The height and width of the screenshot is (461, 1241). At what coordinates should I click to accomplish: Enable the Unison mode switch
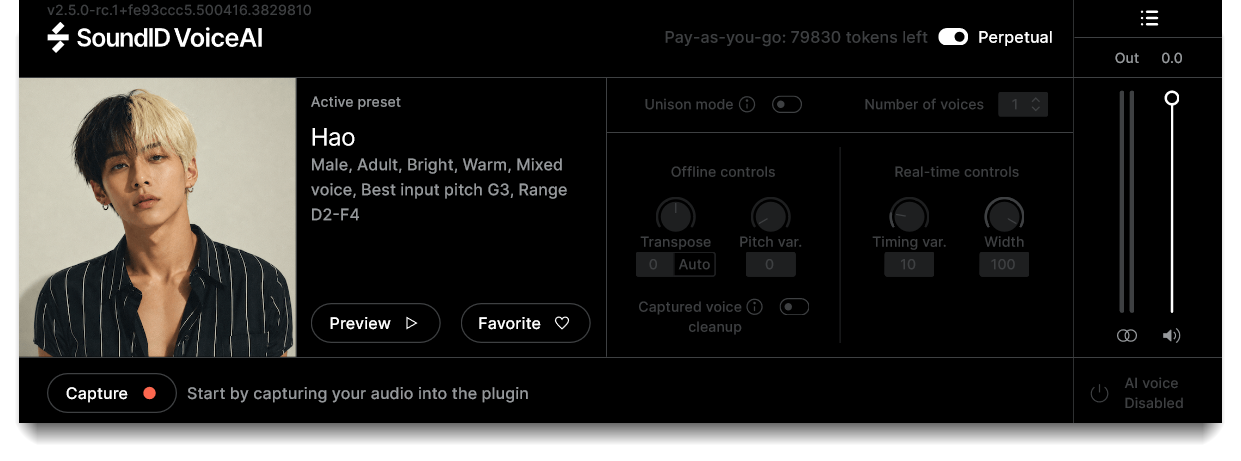coord(787,104)
